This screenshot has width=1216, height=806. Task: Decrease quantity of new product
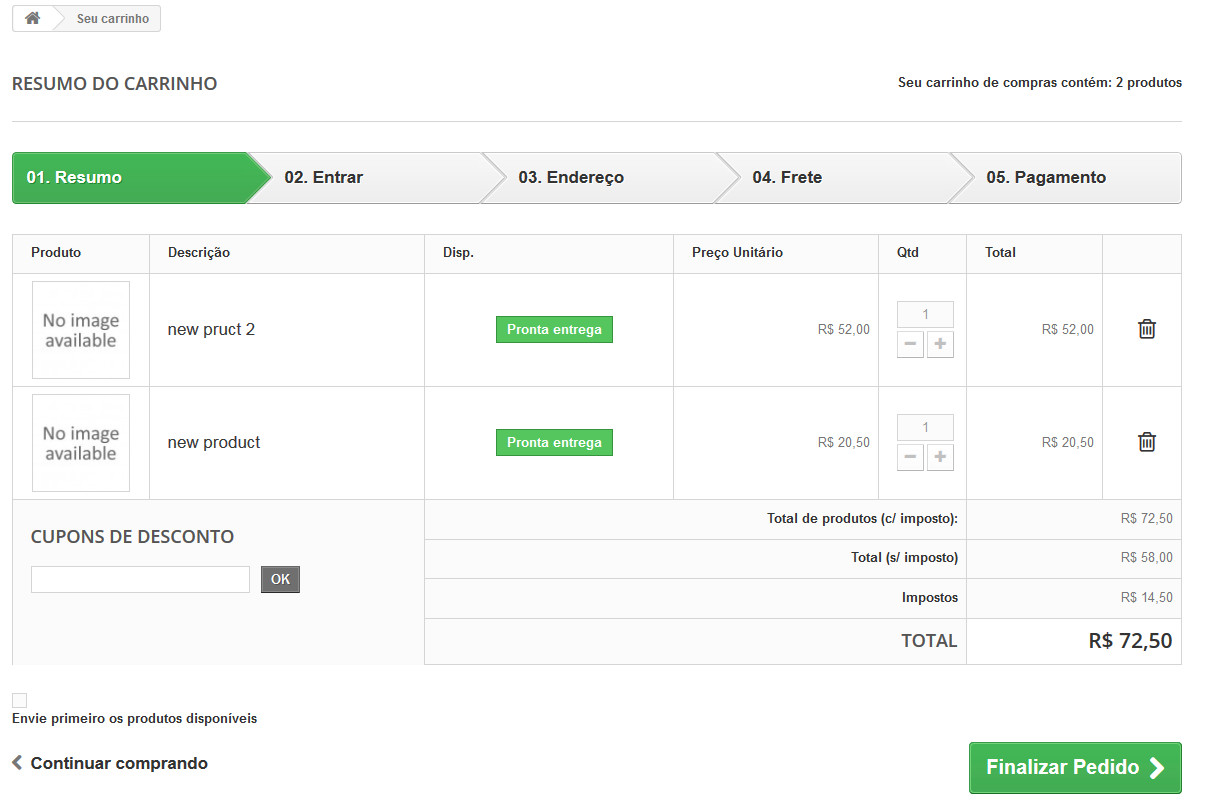910,458
